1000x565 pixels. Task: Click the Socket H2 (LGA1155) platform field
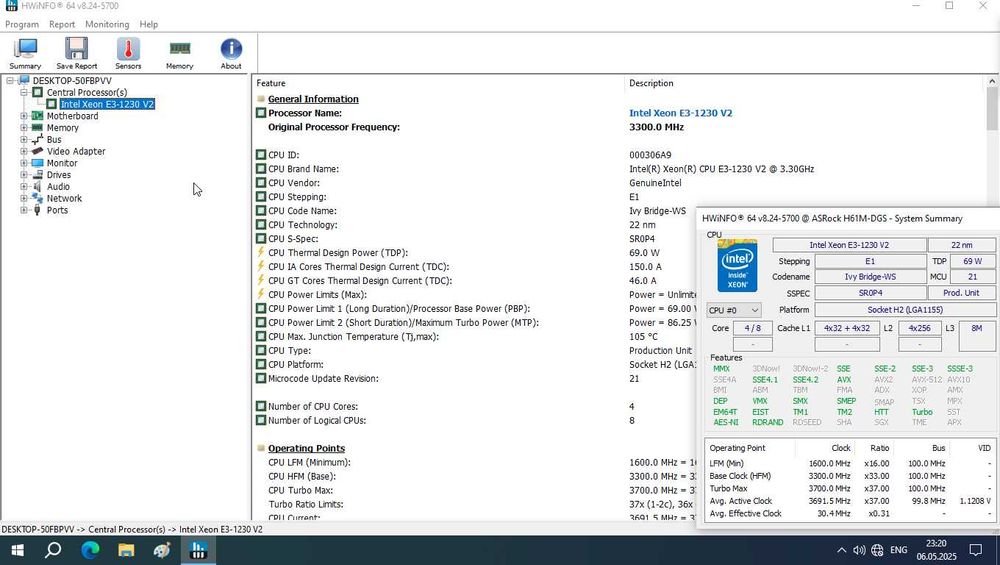point(905,310)
